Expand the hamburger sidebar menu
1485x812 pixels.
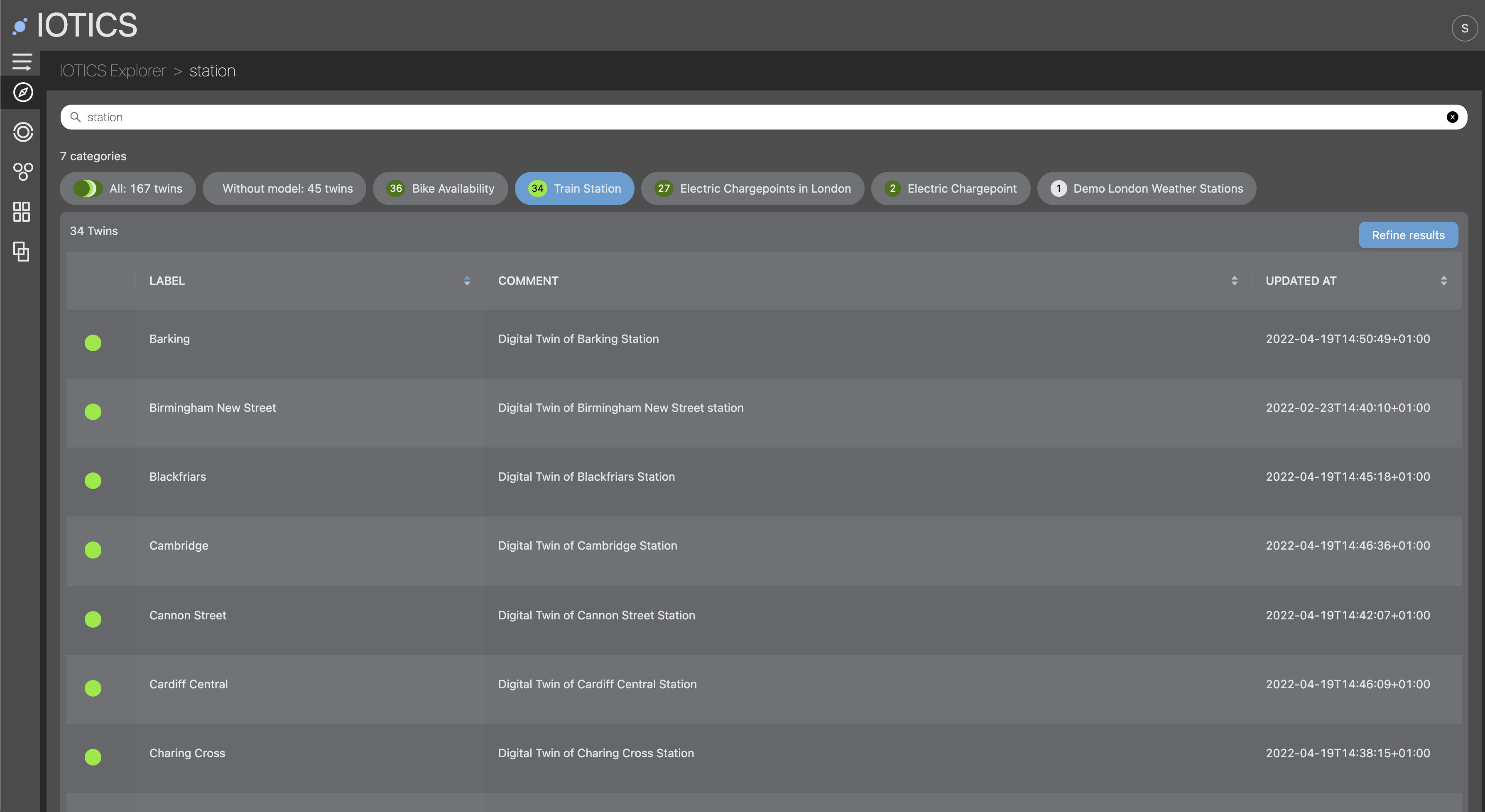point(22,62)
